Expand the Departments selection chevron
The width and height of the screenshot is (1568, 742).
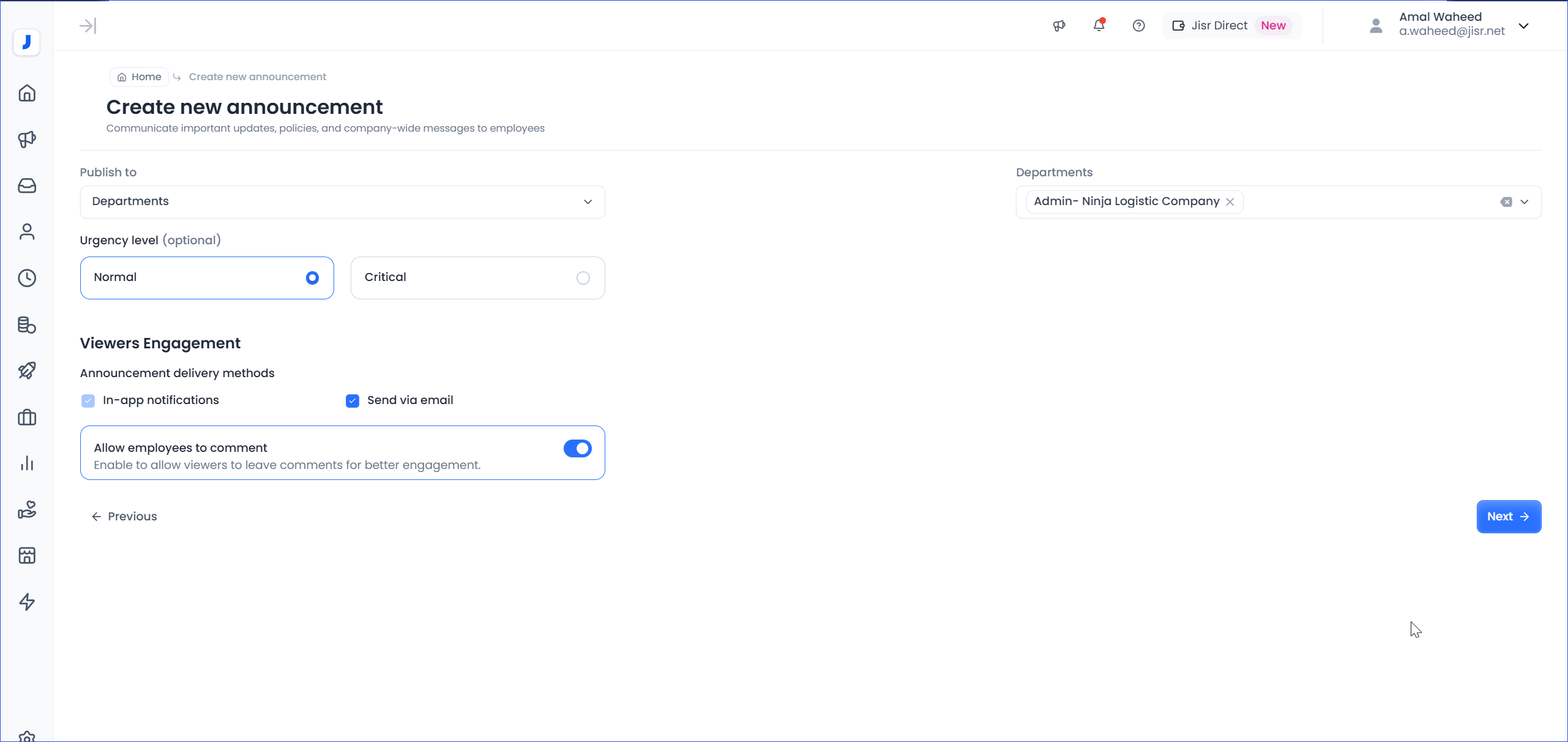pos(1525,202)
